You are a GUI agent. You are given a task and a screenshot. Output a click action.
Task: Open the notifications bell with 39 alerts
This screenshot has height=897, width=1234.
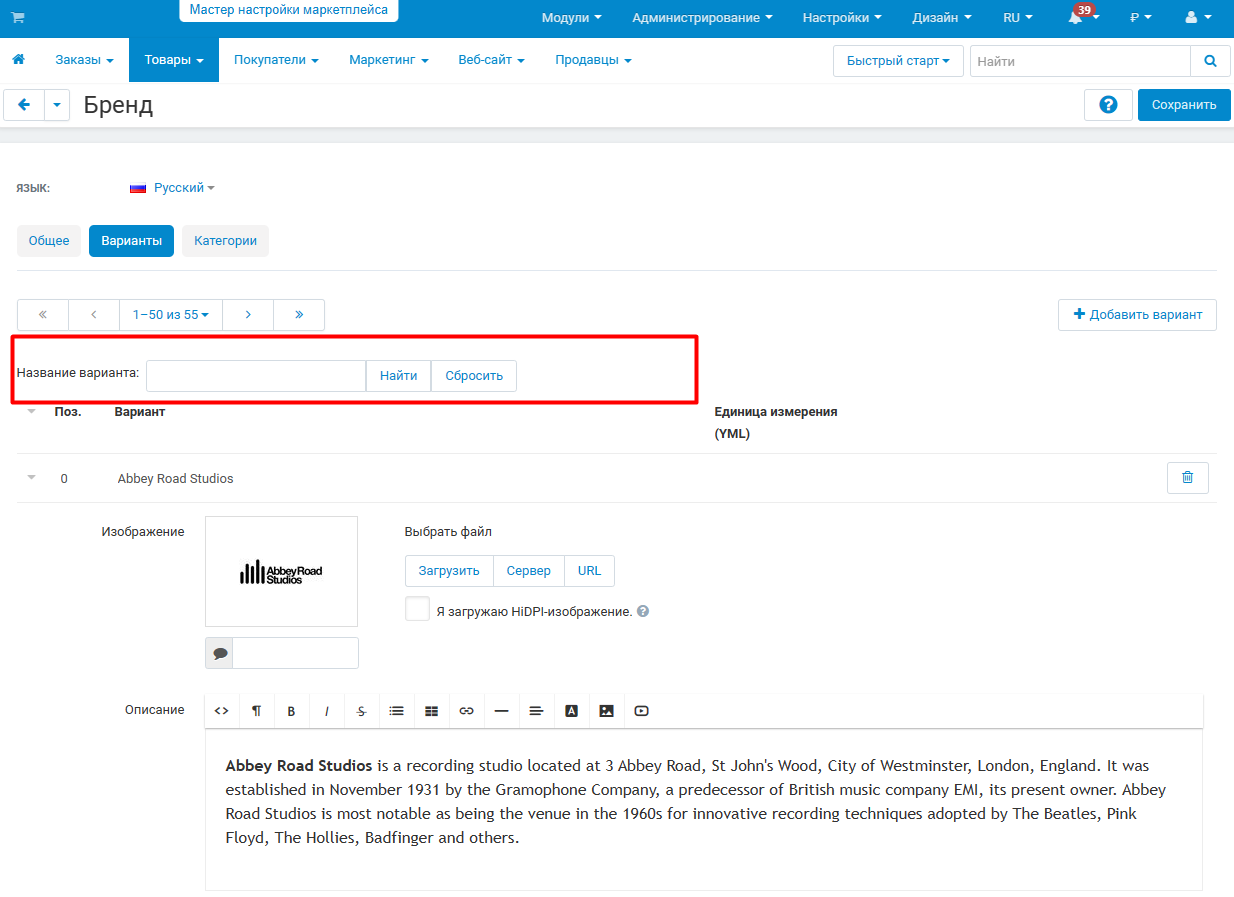coord(1082,17)
